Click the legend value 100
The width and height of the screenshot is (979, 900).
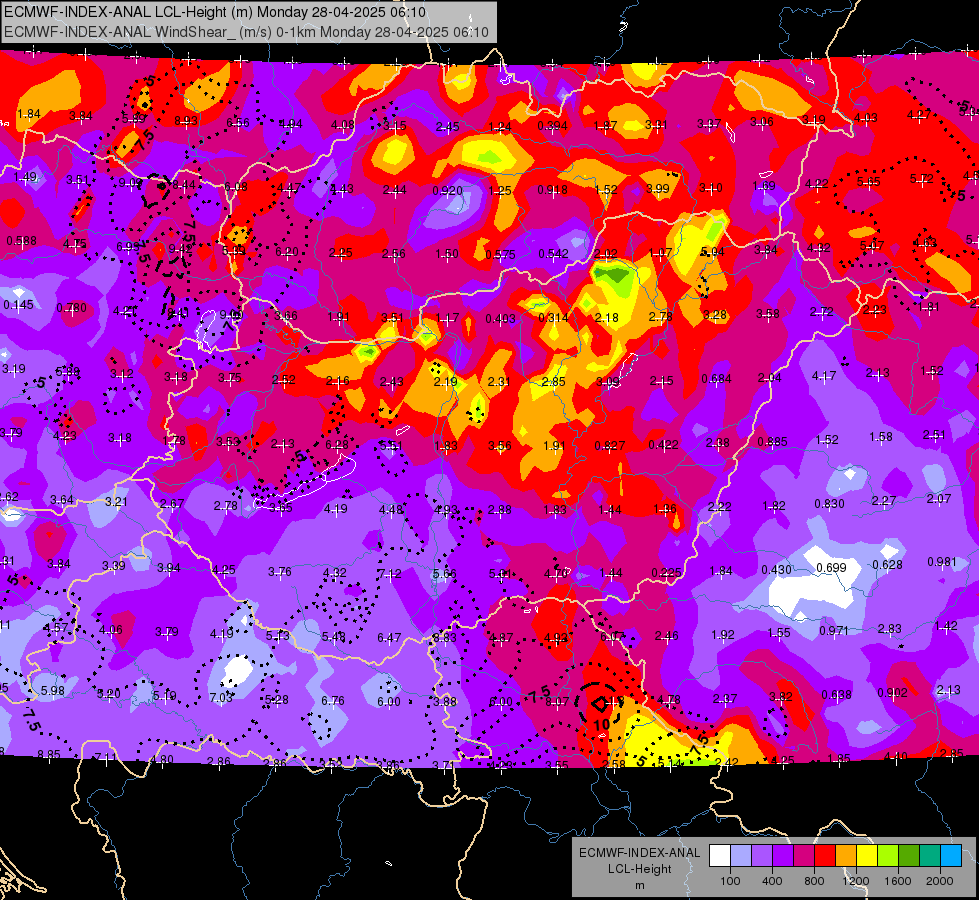730,881
